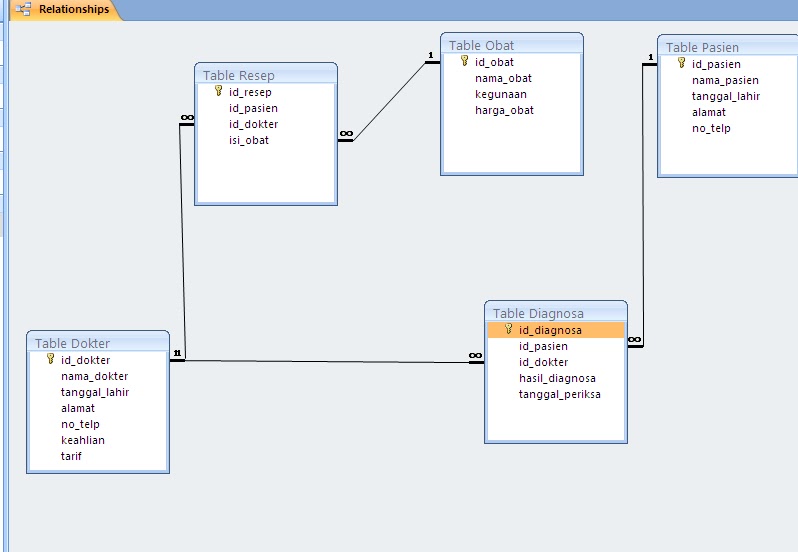Select relationship line from Dokter to Diagnosa

coord(326,362)
